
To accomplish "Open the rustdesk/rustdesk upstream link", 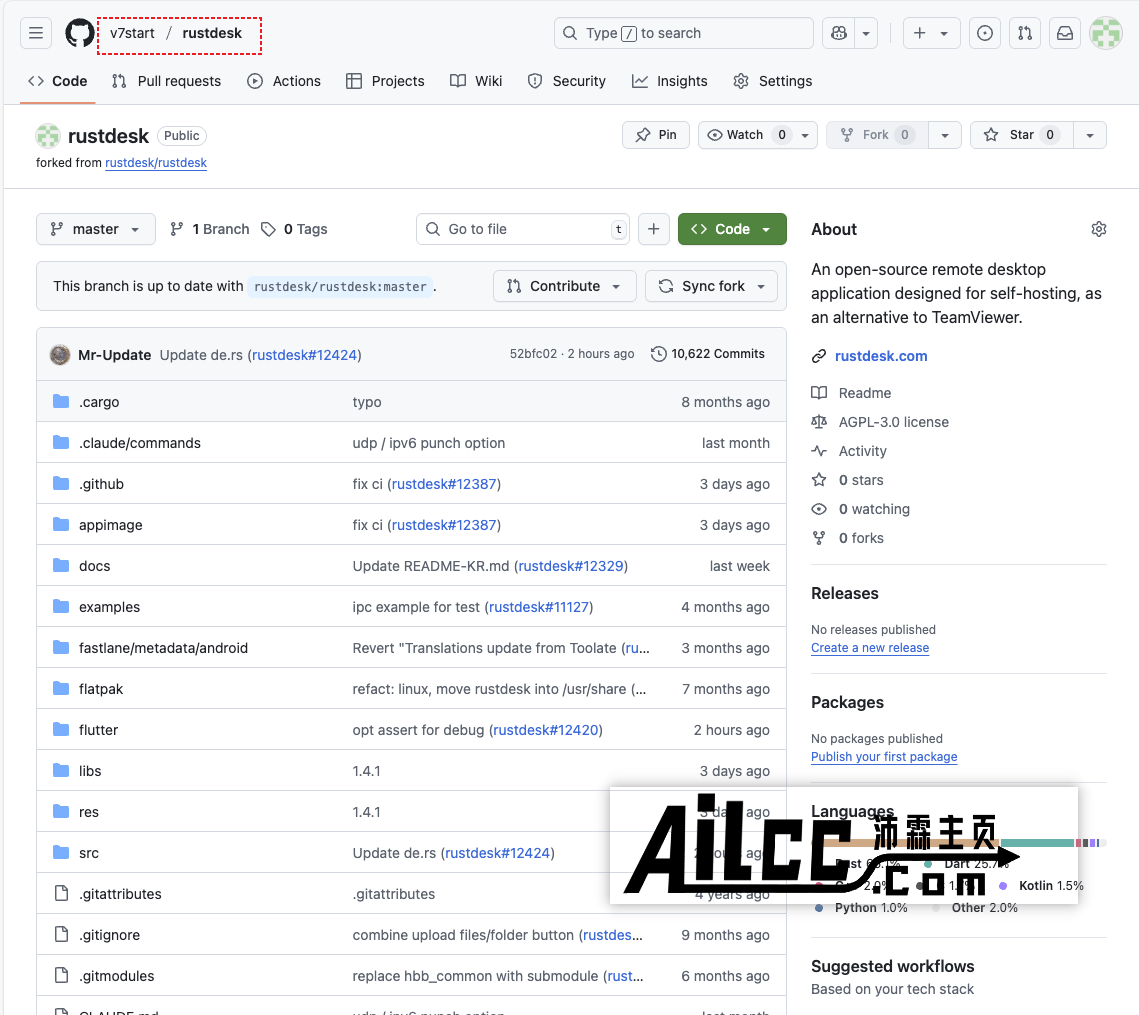I will click(x=156, y=163).
